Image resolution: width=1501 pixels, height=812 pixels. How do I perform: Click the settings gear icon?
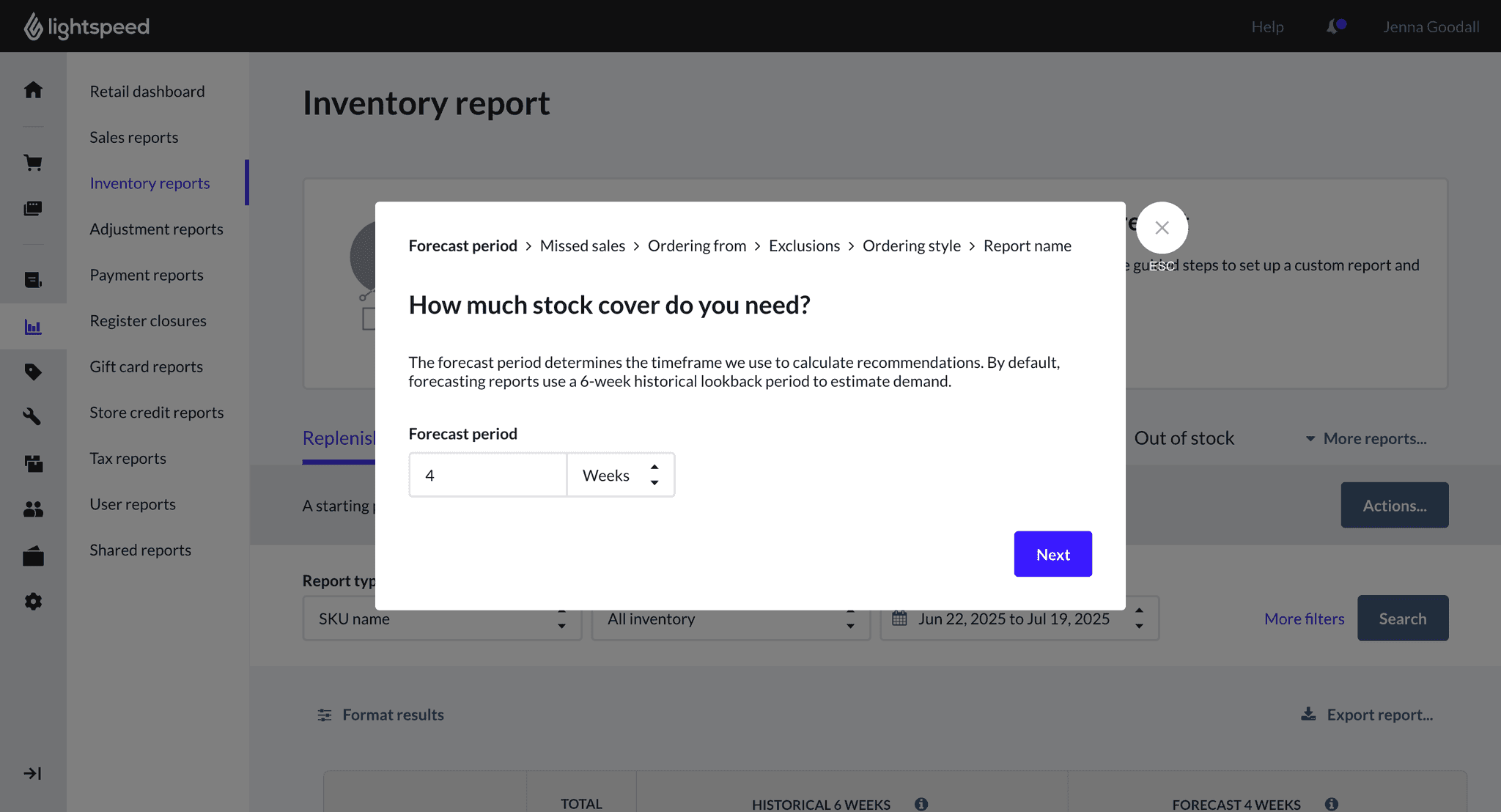point(33,602)
